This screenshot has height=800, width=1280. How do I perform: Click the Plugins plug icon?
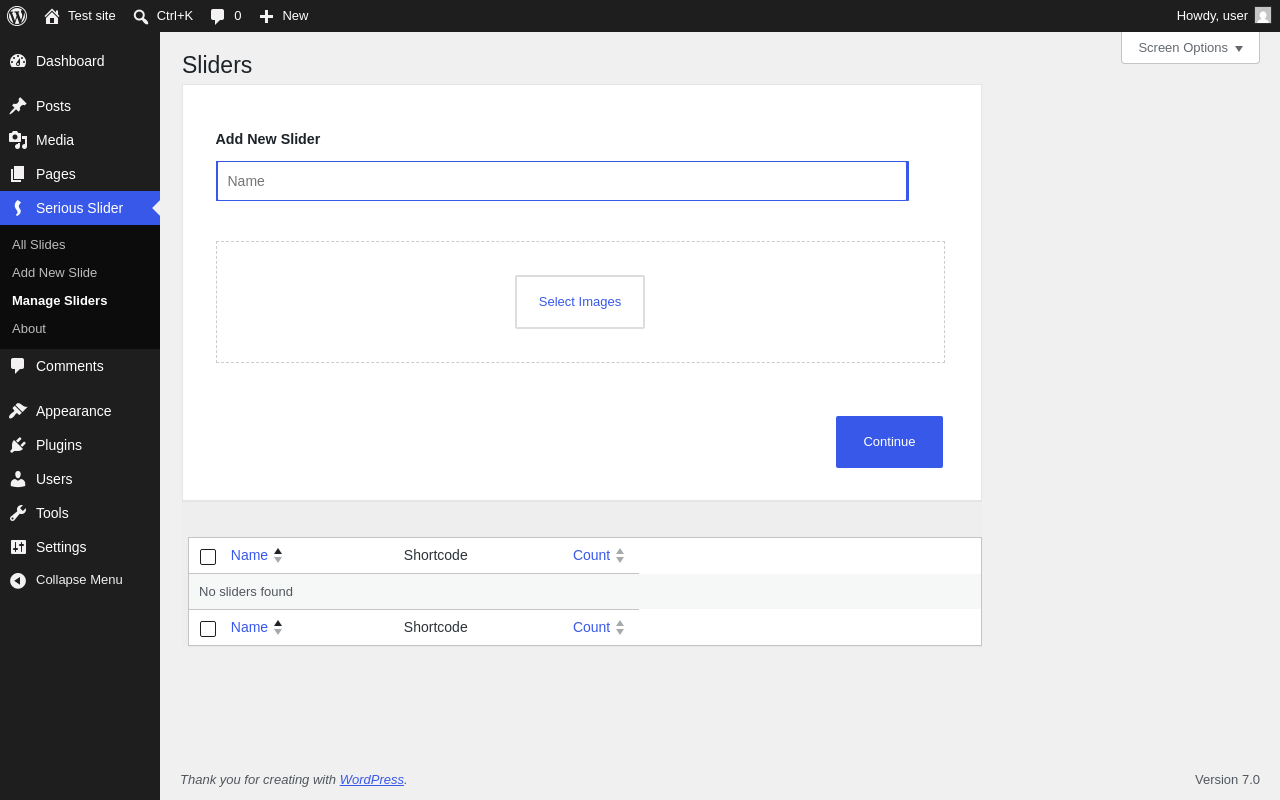[18, 445]
